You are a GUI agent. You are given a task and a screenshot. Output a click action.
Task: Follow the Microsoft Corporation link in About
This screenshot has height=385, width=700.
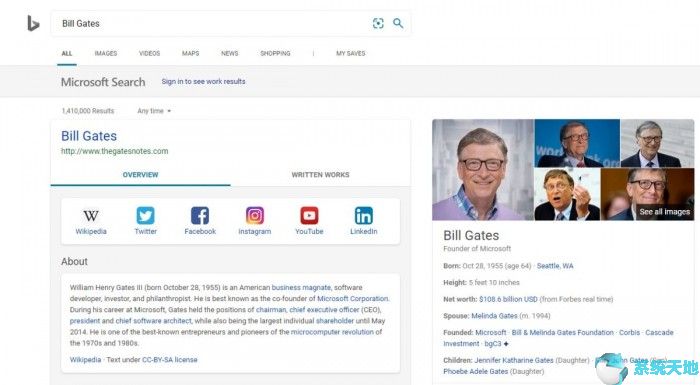[353, 298]
